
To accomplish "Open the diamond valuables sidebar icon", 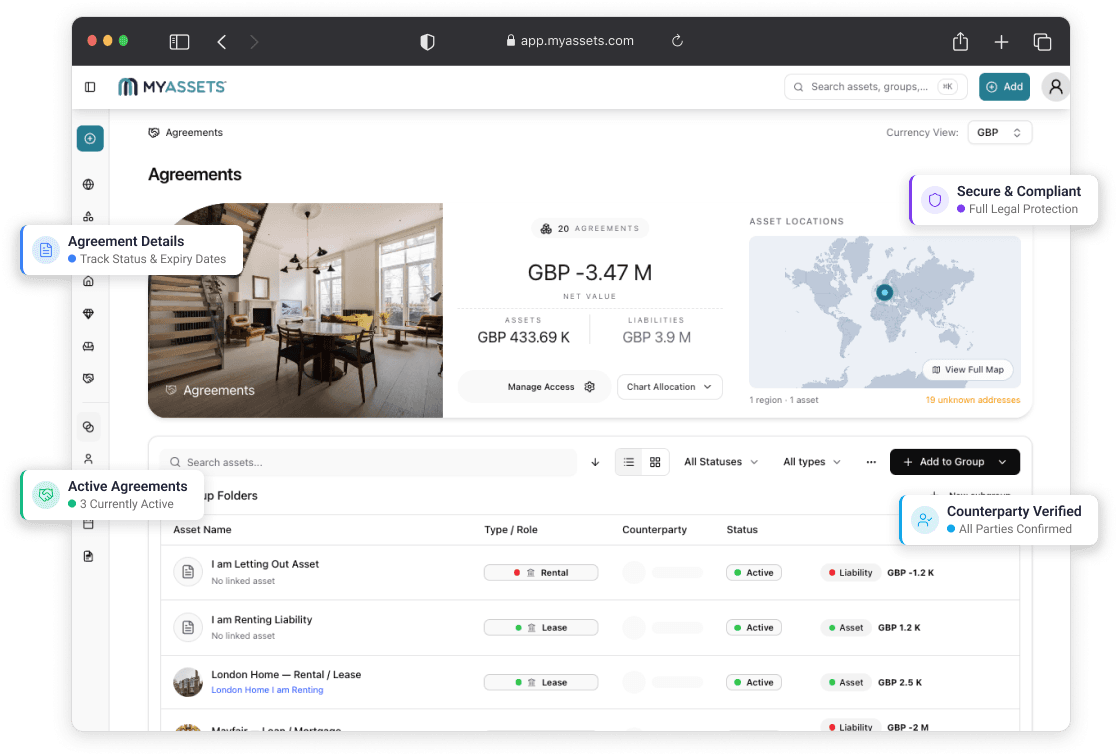I will [x=88, y=314].
